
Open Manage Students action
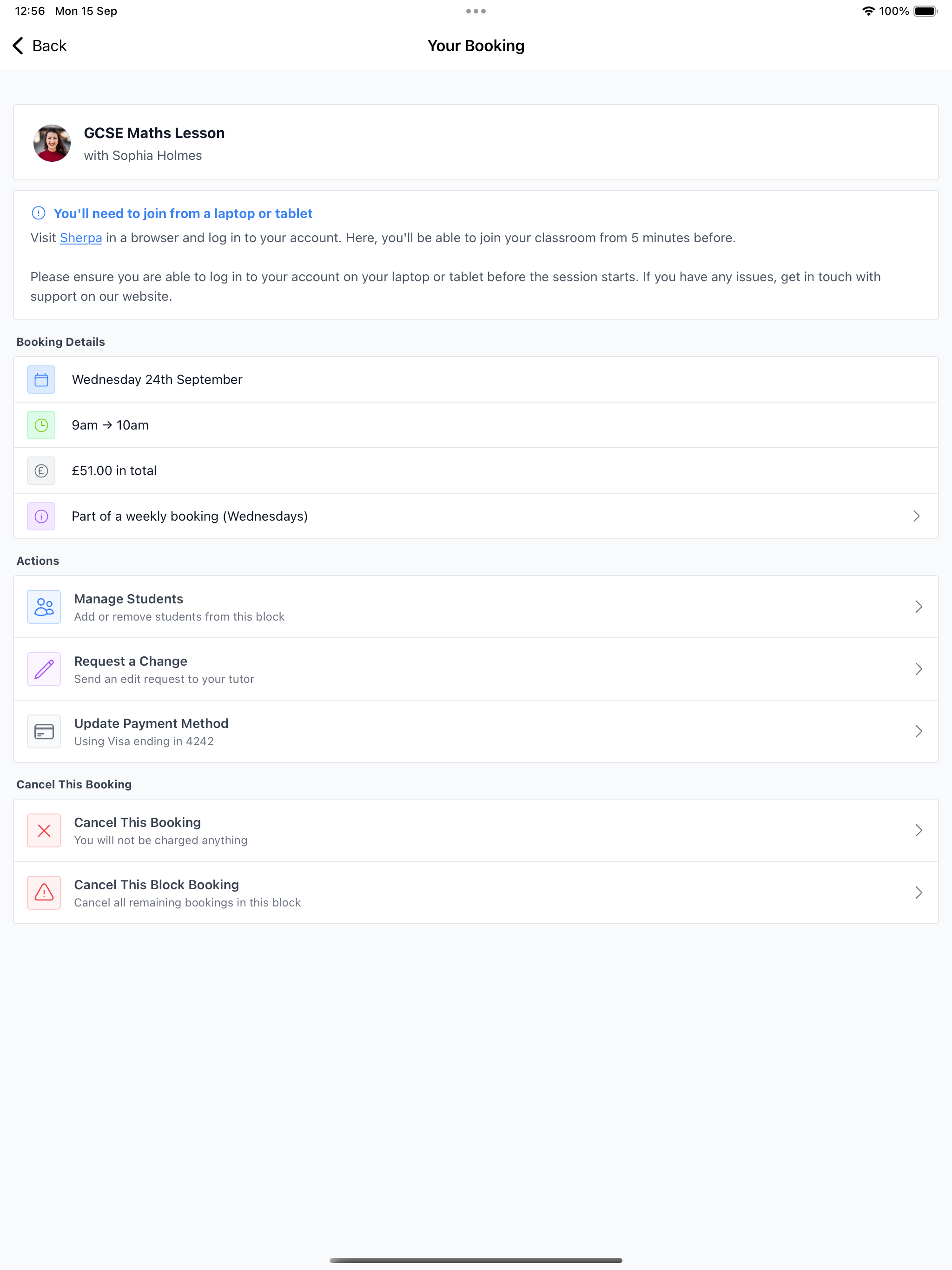tap(476, 607)
